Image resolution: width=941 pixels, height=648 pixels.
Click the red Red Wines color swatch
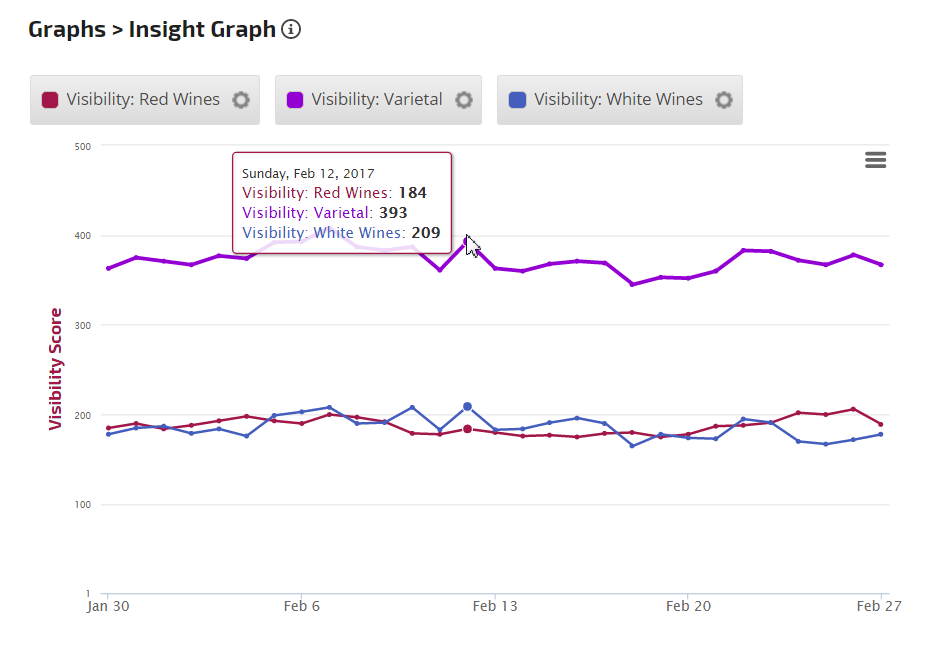click(x=49, y=100)
